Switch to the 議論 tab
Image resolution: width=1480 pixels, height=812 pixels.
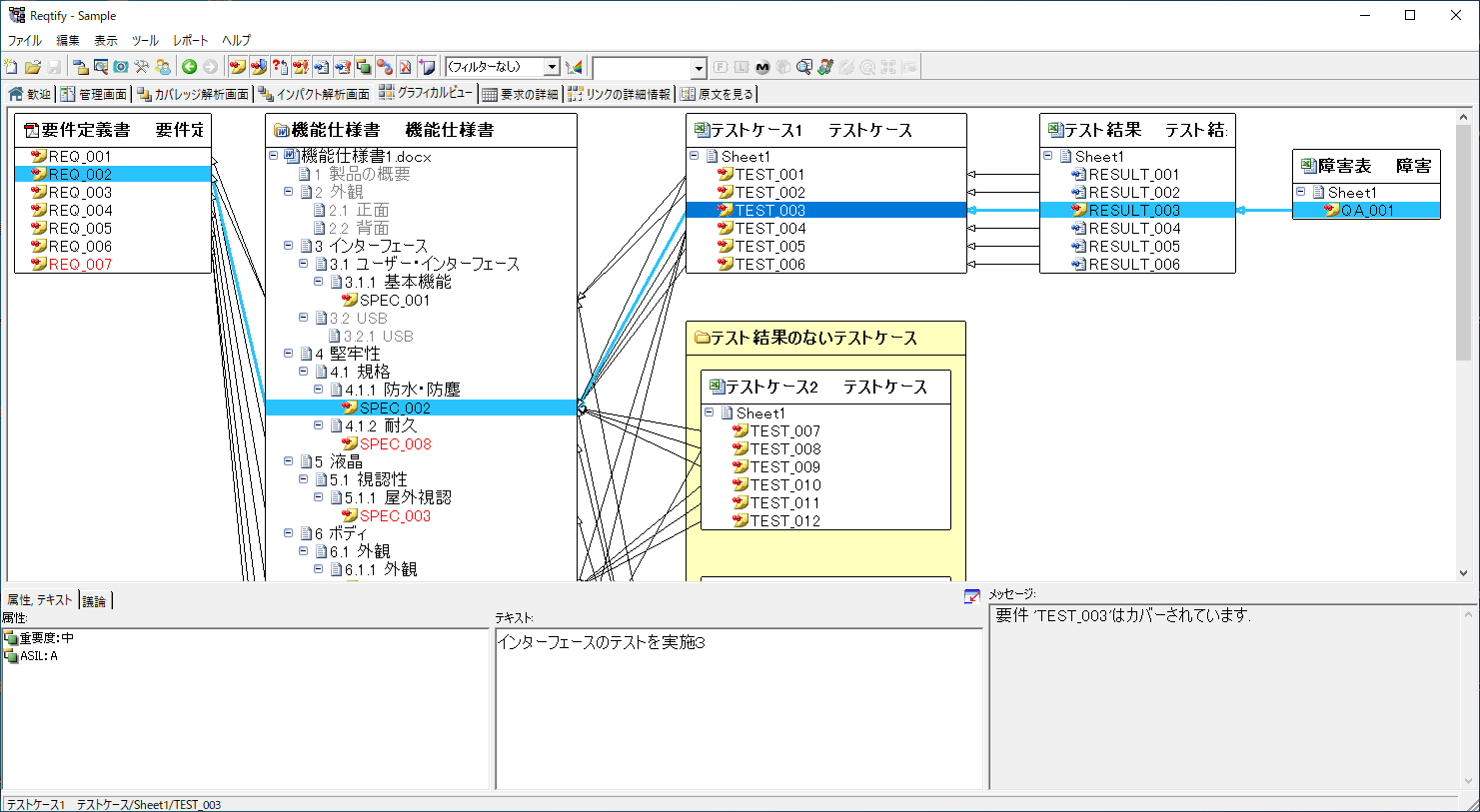click(x=94, y=600)
